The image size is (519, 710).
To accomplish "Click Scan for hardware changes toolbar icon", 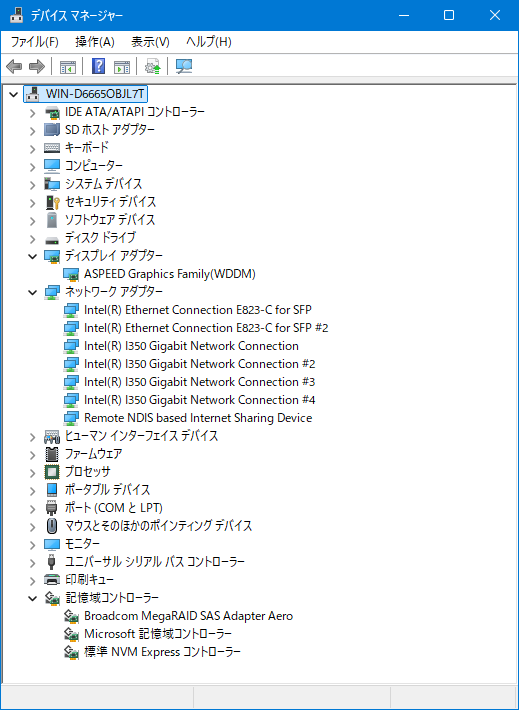I will click(184, 67).
